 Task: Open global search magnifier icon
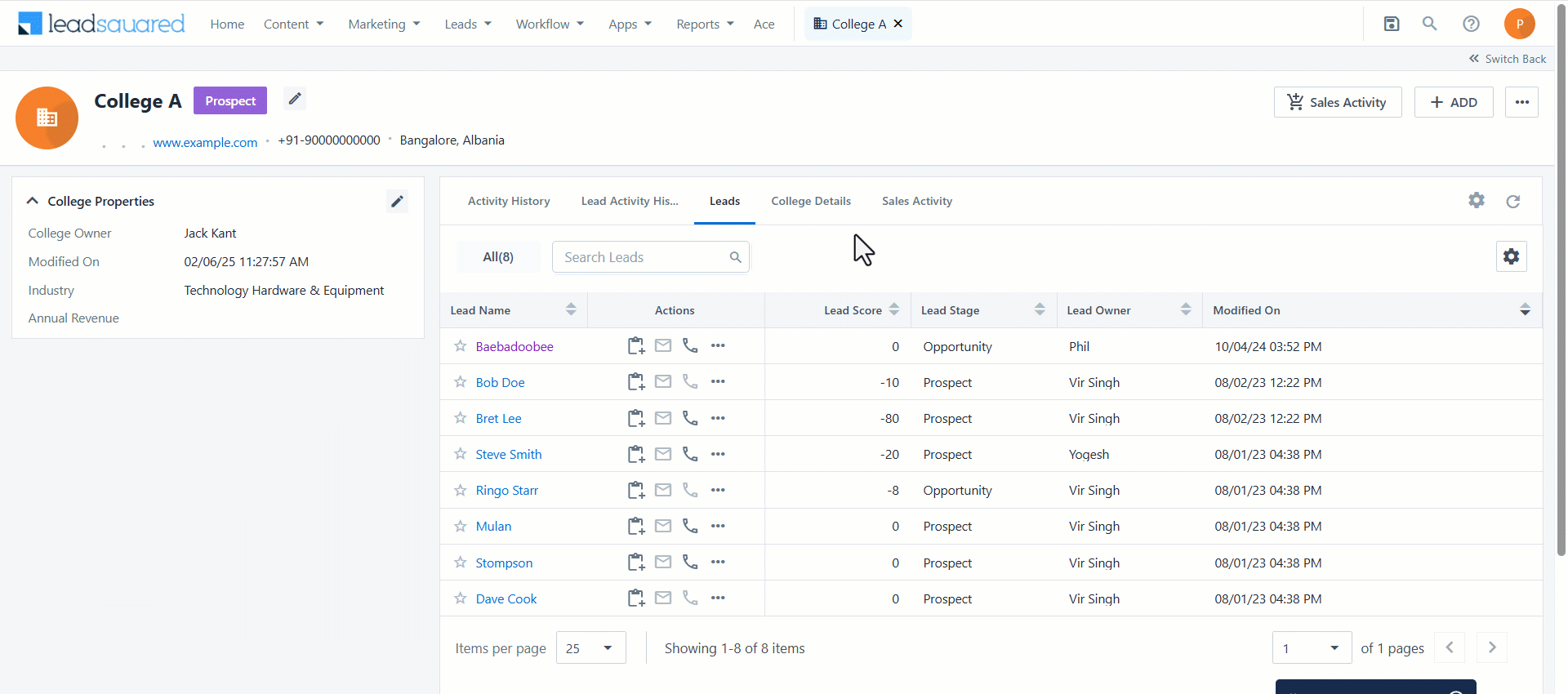click(1429, 24)
